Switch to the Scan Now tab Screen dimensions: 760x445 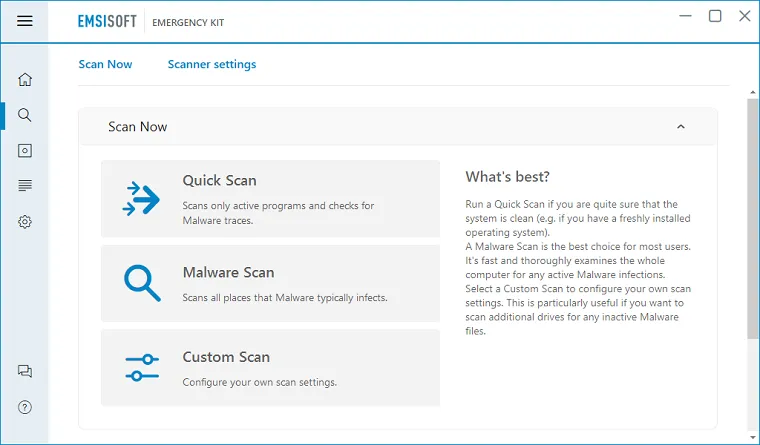(105, 64)
